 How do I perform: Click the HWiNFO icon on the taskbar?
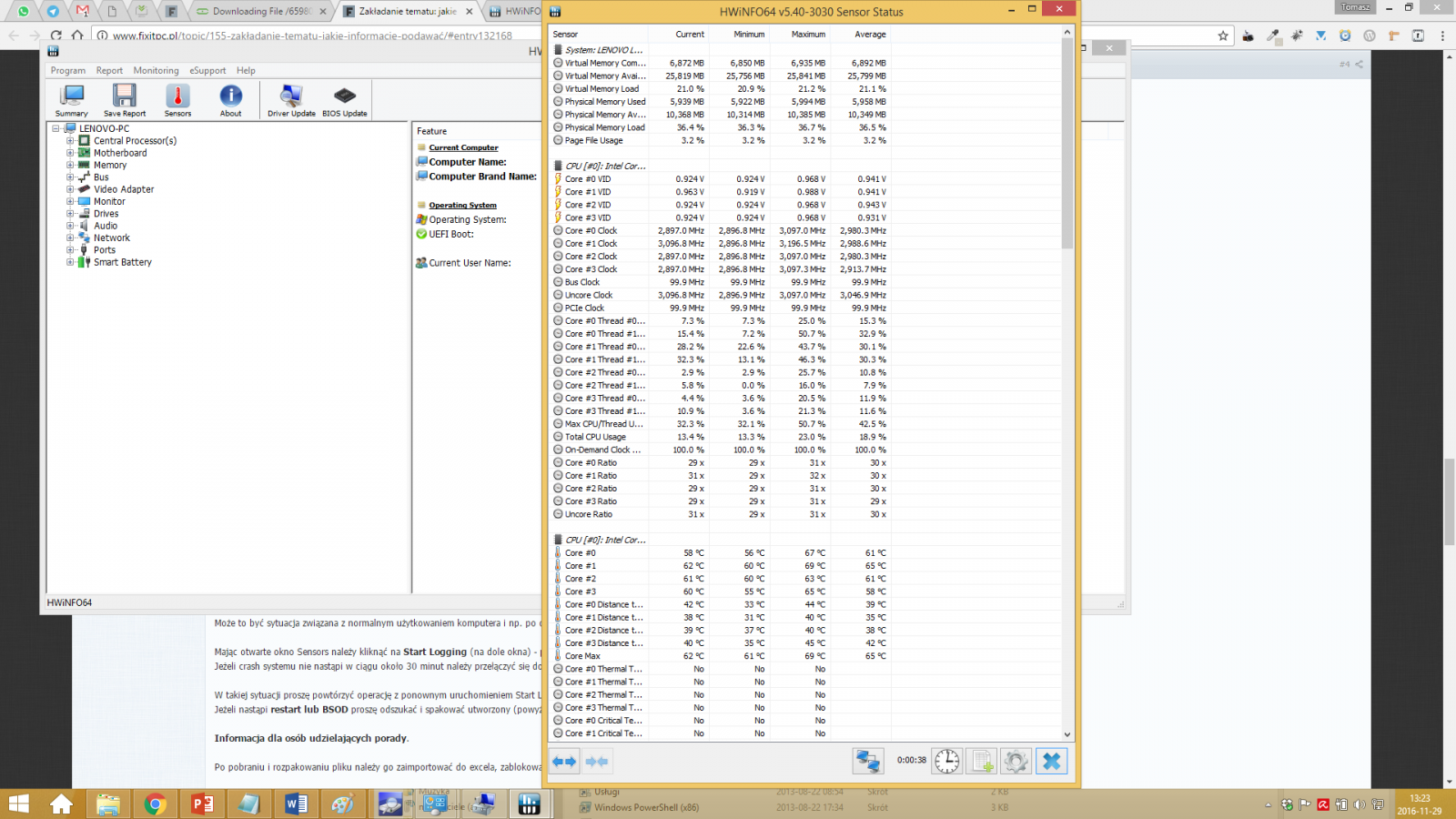pos(529,804)
